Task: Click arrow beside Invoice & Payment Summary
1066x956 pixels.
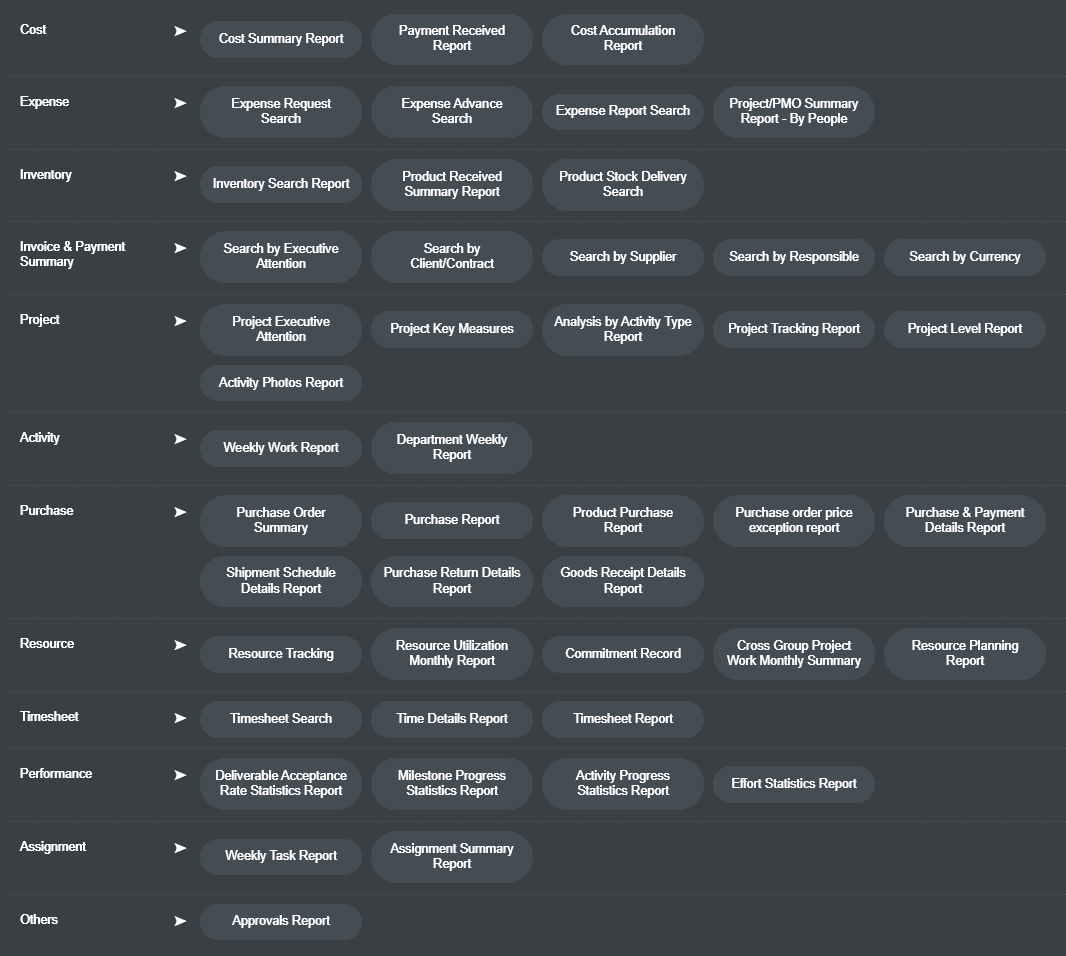Action: tap(180, 248)
